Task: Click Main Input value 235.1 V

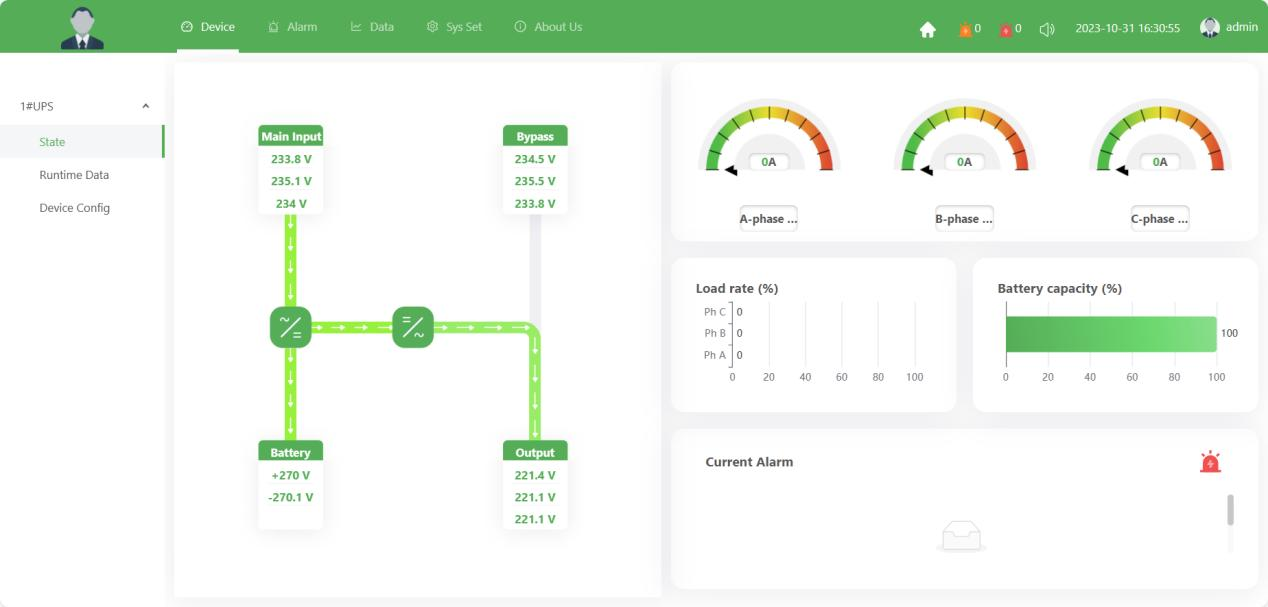Action: point(291,181)
